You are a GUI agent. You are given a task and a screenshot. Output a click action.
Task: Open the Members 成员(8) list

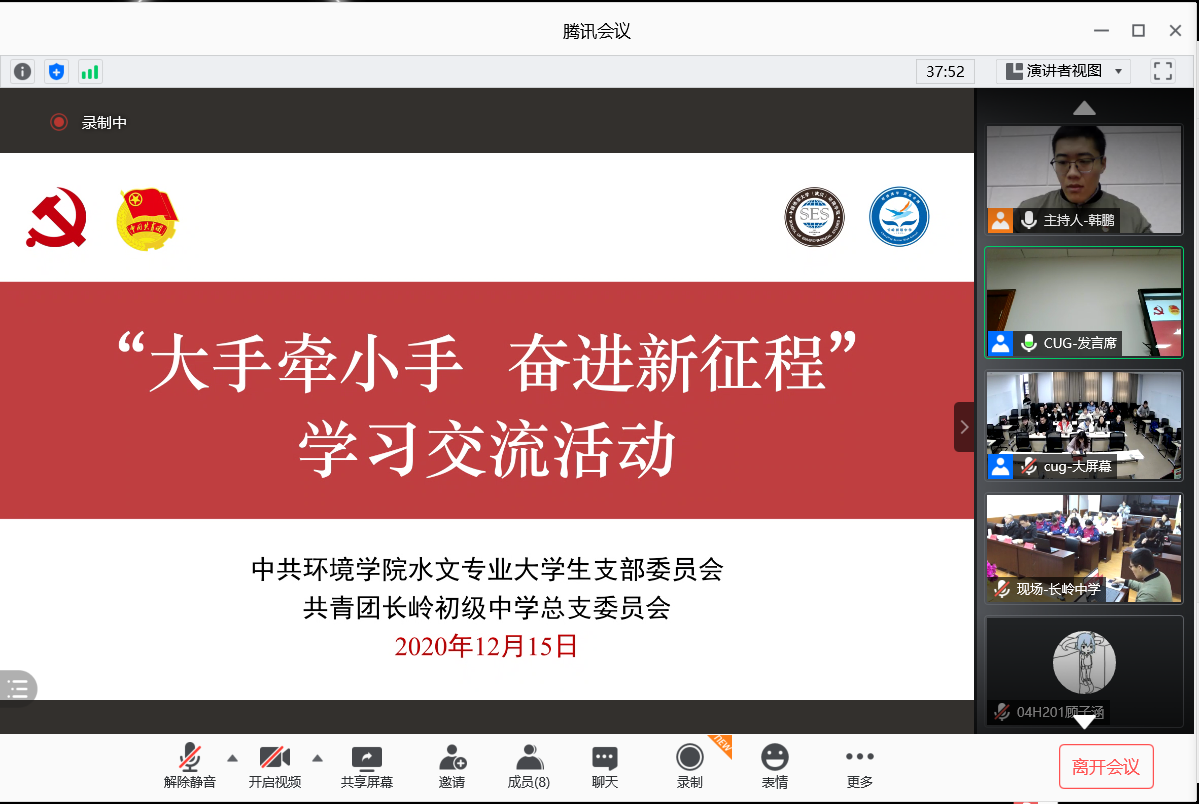pyautogui.click(x=528, y=767)
